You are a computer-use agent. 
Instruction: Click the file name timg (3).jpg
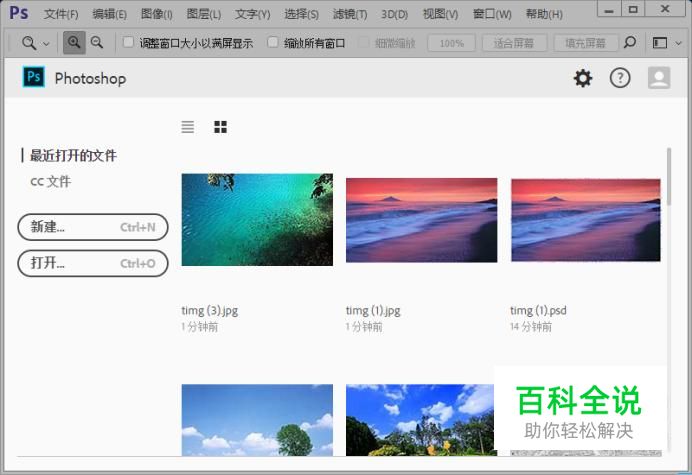point(210,311)
